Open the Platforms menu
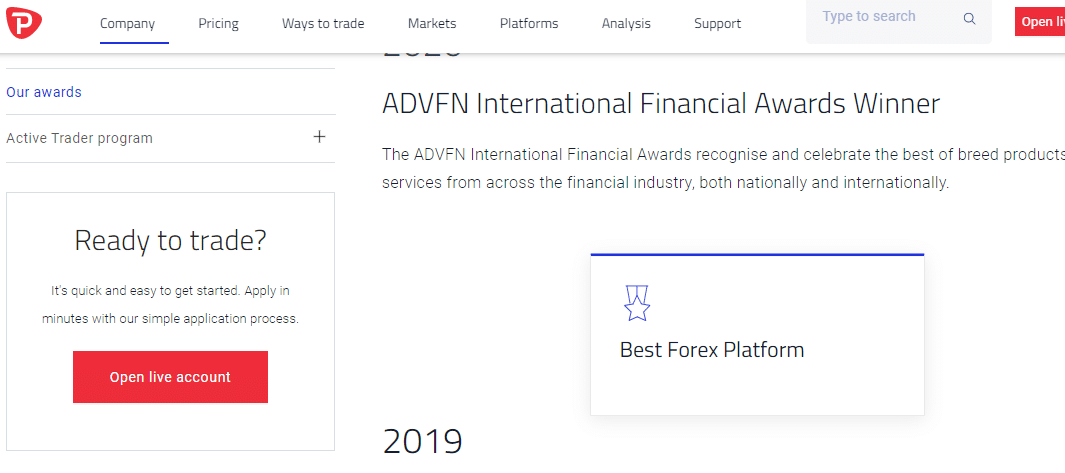 [529, 23]
